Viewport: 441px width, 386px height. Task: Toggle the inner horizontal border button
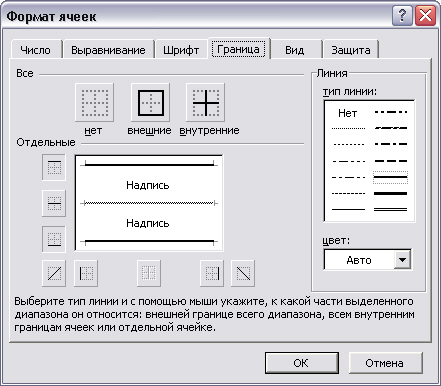[x=54, y=203]
